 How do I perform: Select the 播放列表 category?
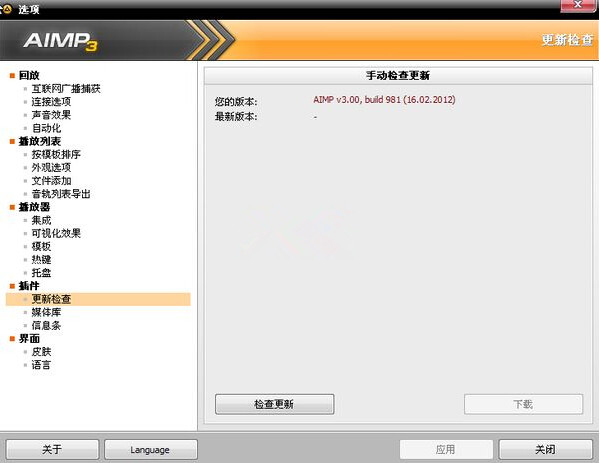pyautogui.click(x=39, y=141)
